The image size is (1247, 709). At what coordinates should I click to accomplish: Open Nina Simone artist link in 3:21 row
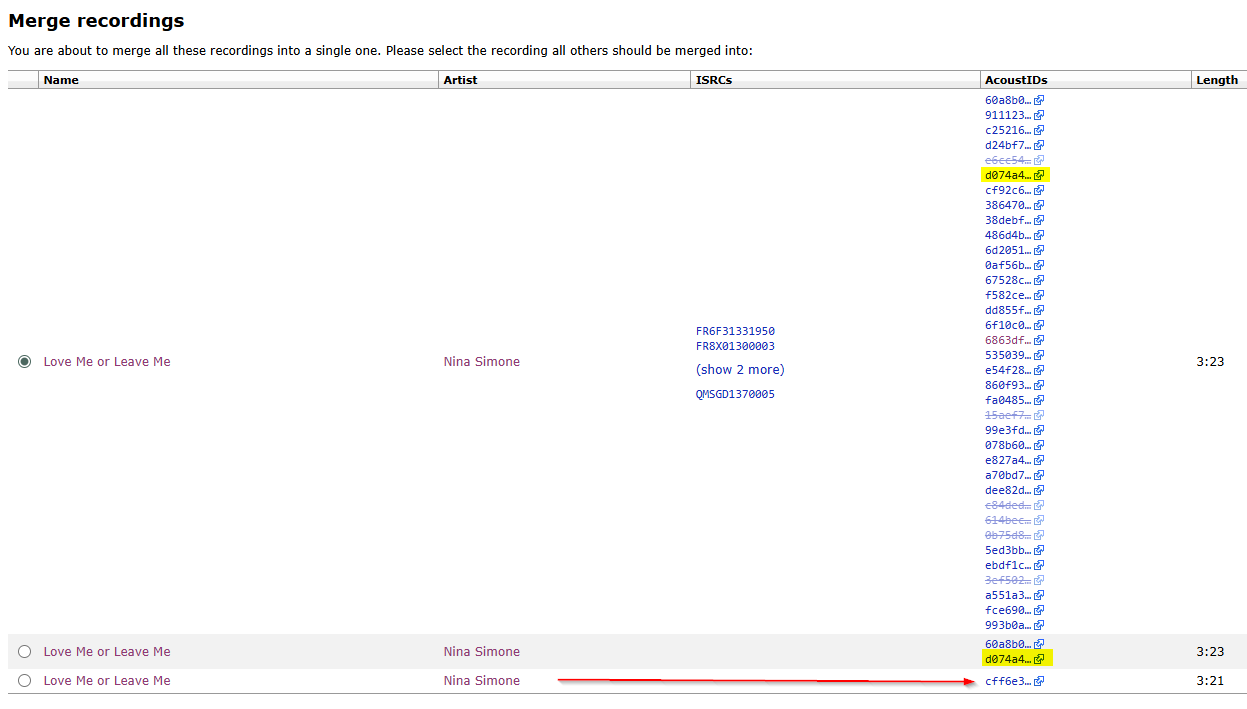coord(482,680)
